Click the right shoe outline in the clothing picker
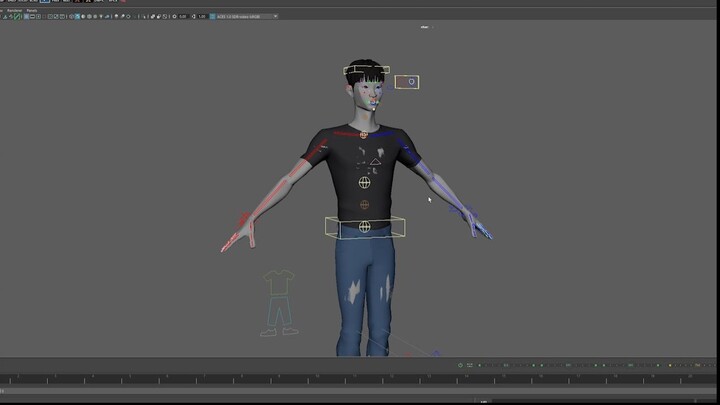Viewport: 720px width, 405px height. (290, 330)
